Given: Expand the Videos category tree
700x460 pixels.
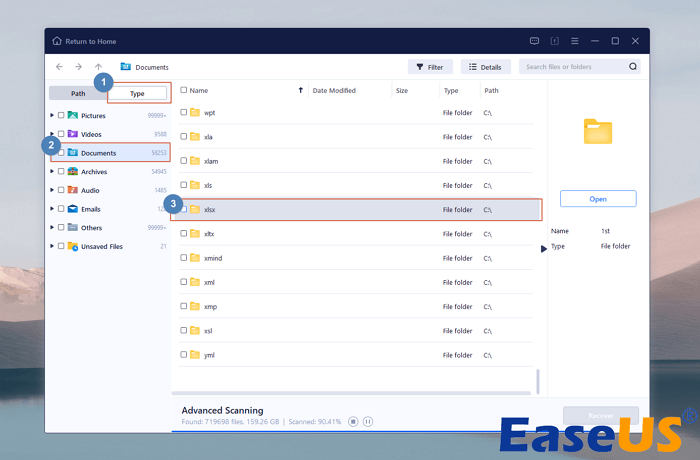Looking at the screenshot, I should pyautogui.click(x=52, y=134).
